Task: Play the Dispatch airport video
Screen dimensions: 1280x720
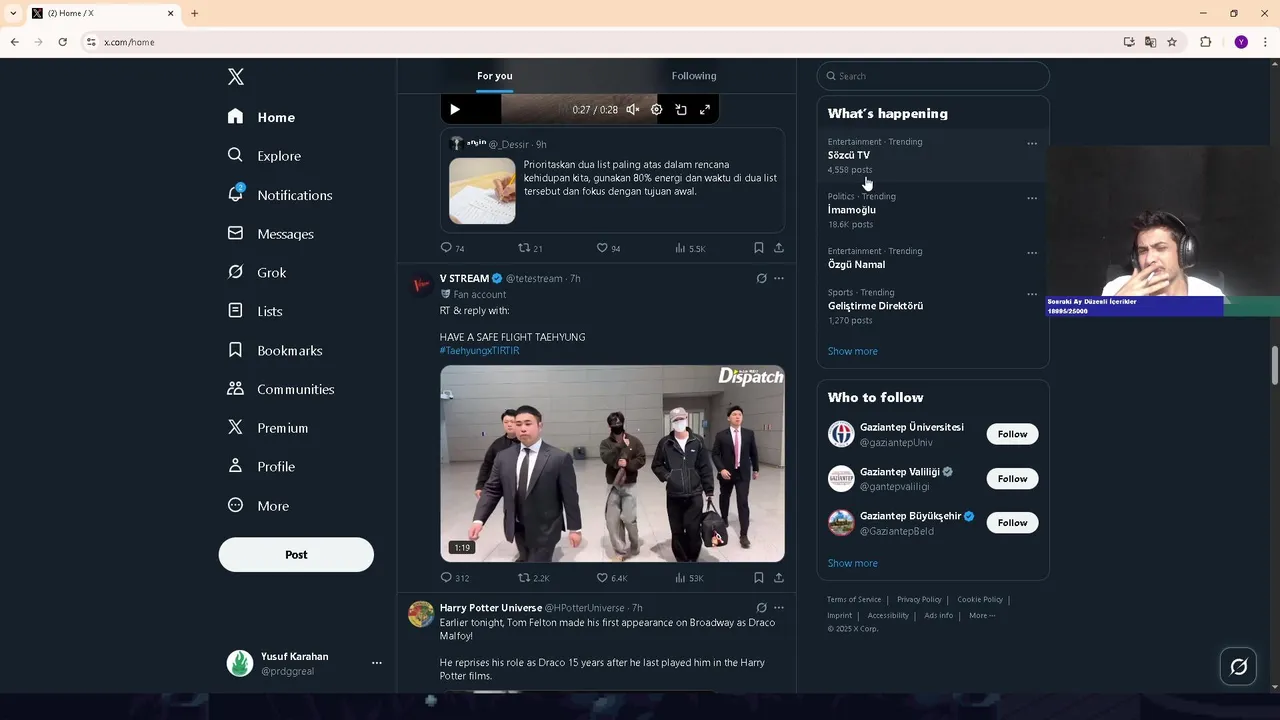Action: pyautogui.click(x=612, y=463)
